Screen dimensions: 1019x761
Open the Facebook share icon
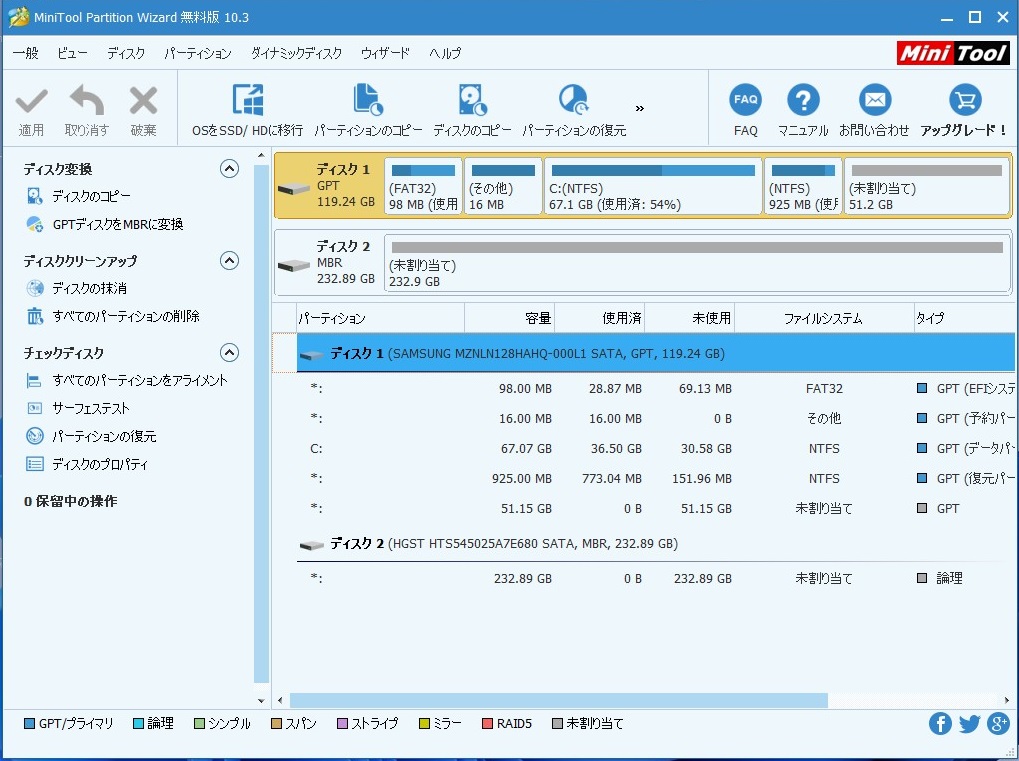(x=940, y=724)
